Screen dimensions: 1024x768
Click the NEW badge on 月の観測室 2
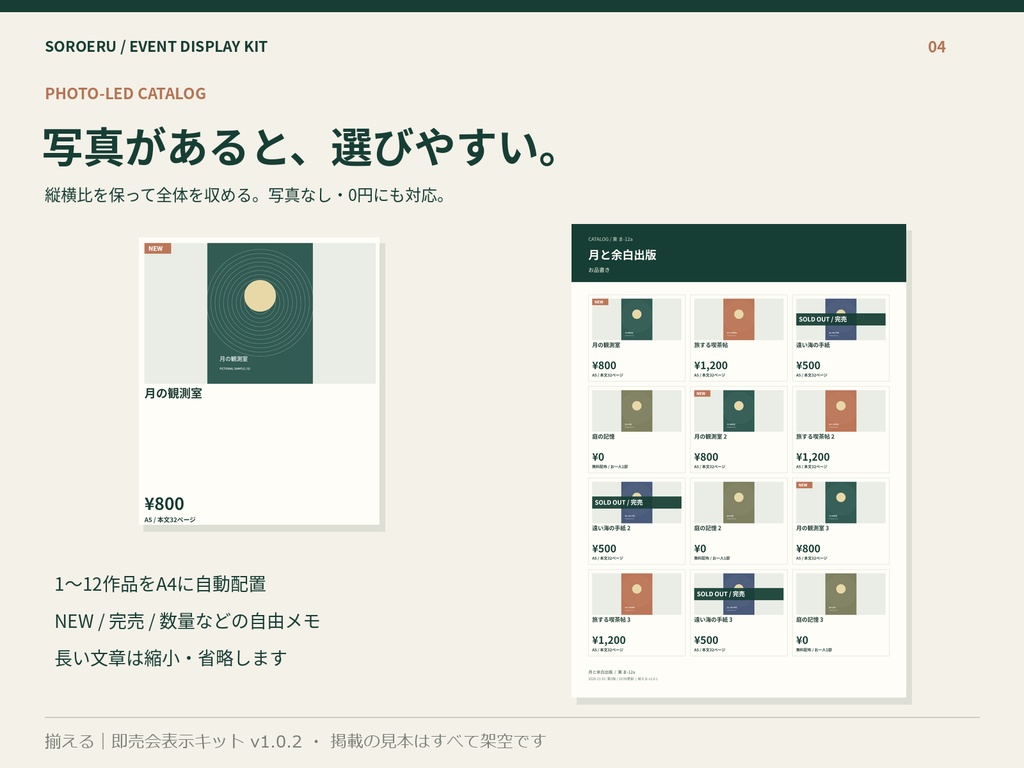(x=701, y=394)
